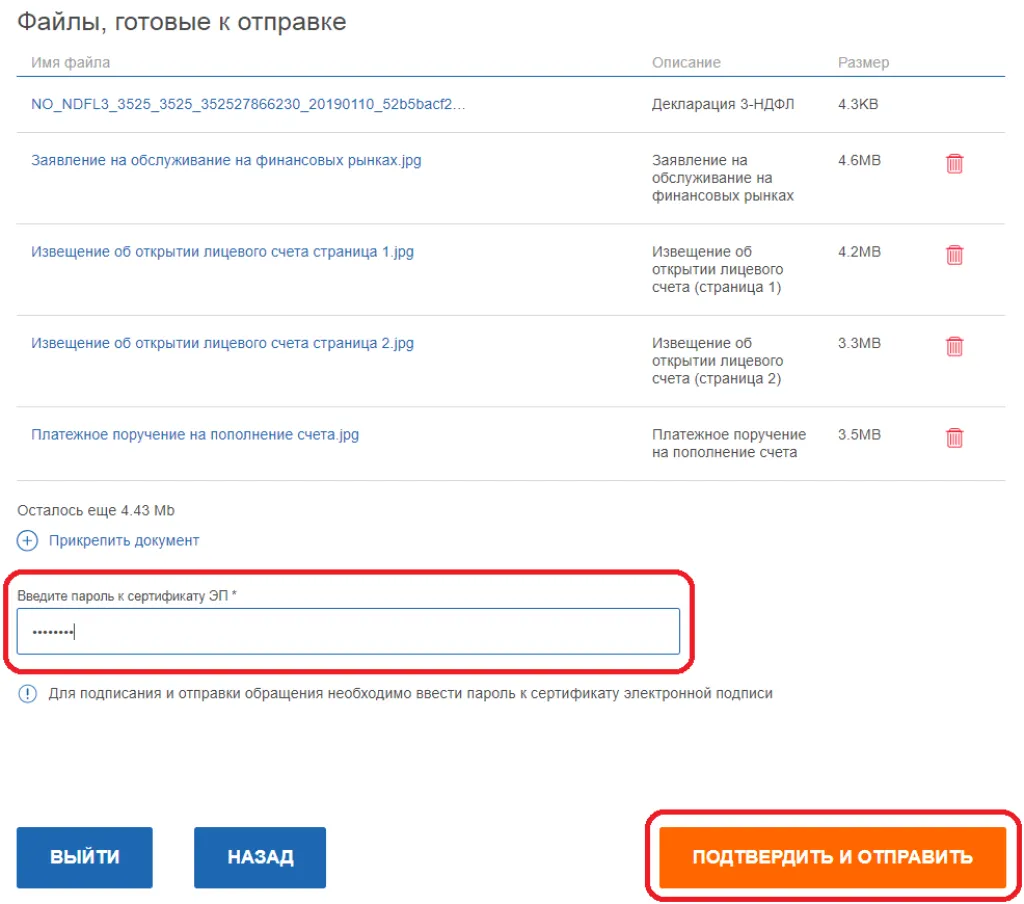Click the Прикрепить документ link
This screenshot has width=1024, height=904.
(x=124, y=540)
